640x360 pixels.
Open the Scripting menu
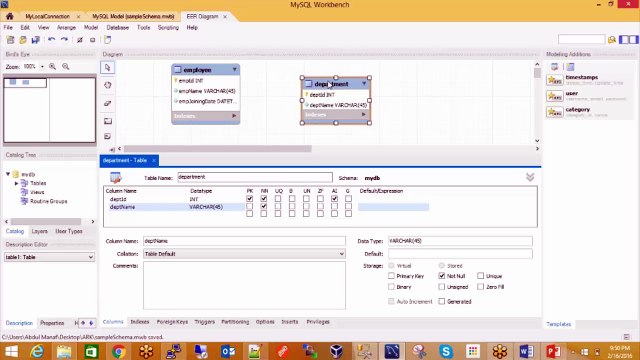coord(168,27)
